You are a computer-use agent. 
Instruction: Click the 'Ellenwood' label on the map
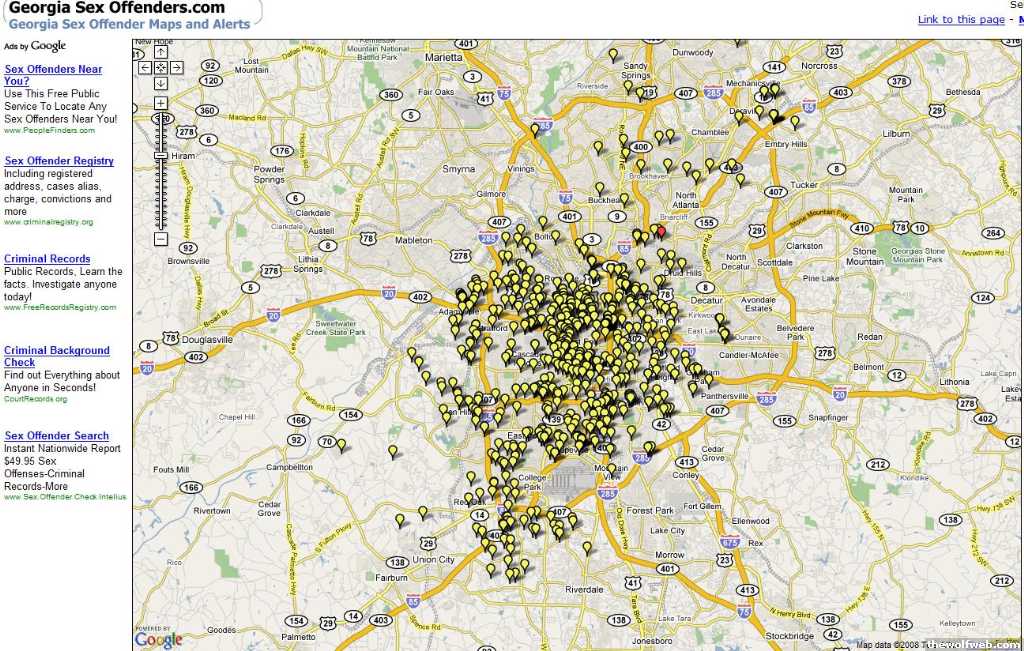pyautogui.click(x=751, y=521)
